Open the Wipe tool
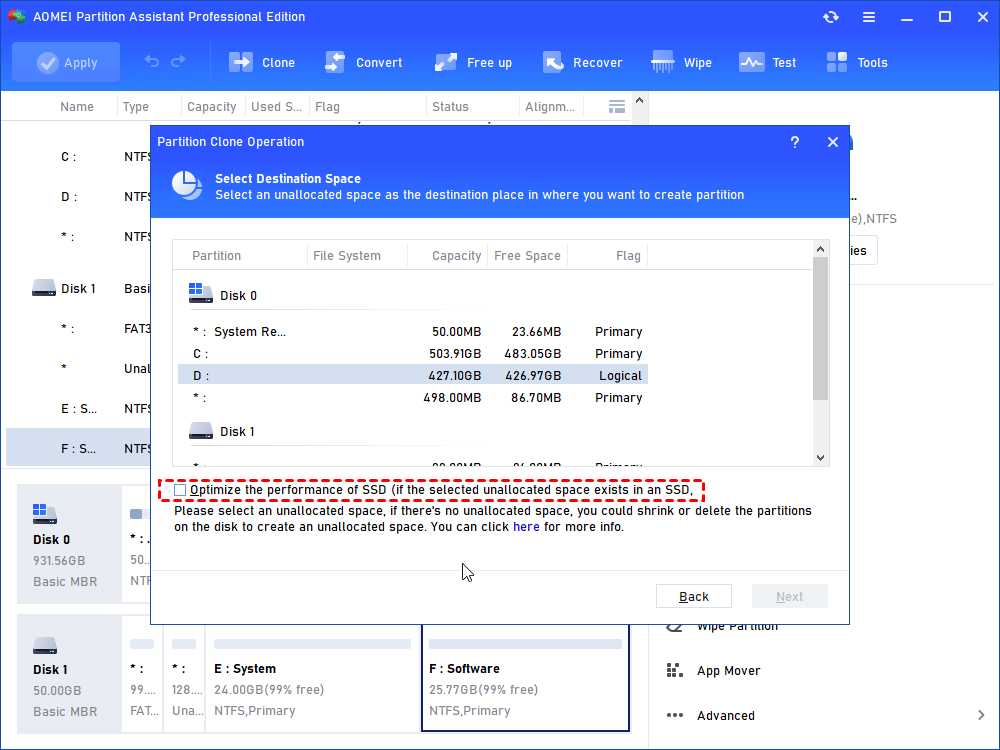This screenshot has width=1000, height=750. point(681,62)
